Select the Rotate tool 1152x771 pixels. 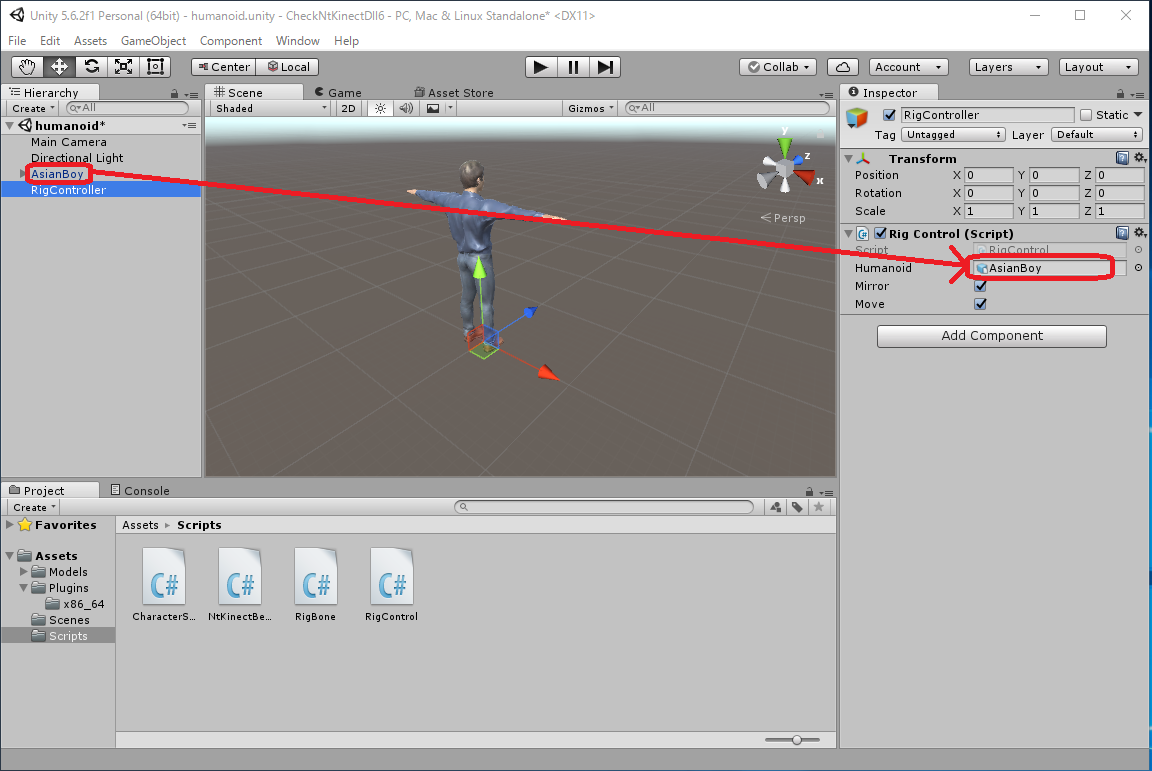(91, 67)
